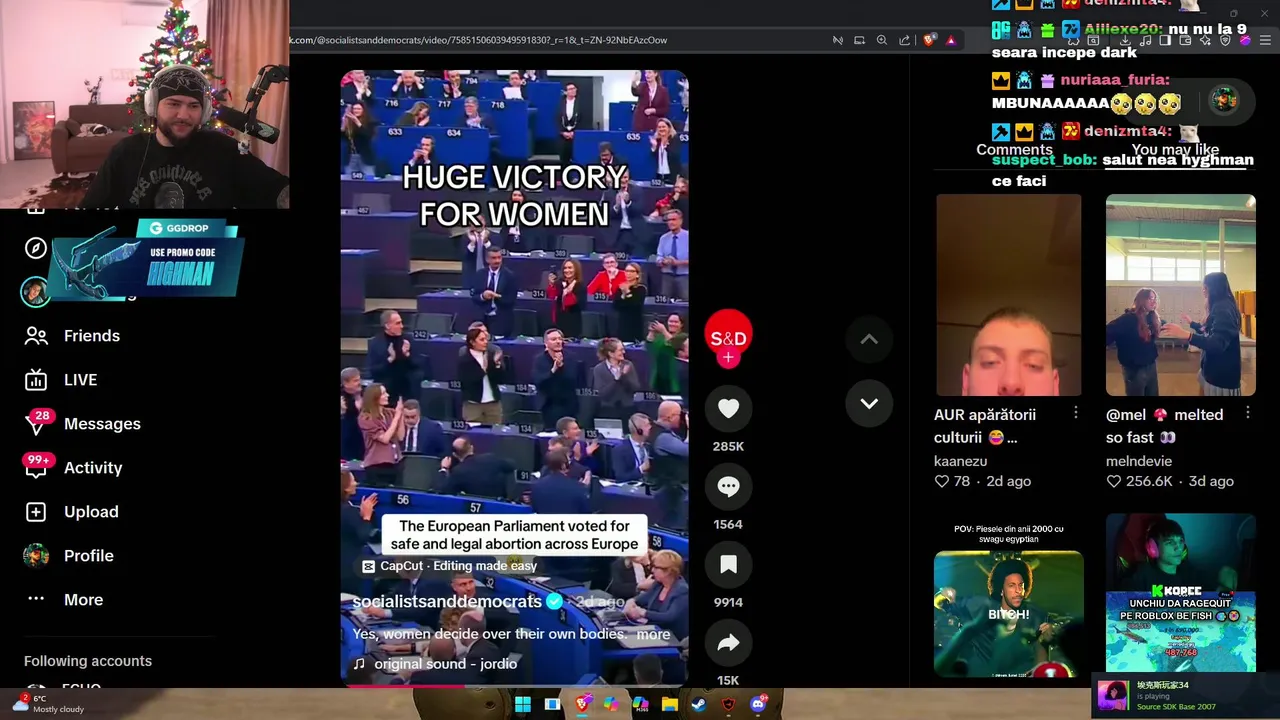Switch to the Comments tab

(1014, 150)
